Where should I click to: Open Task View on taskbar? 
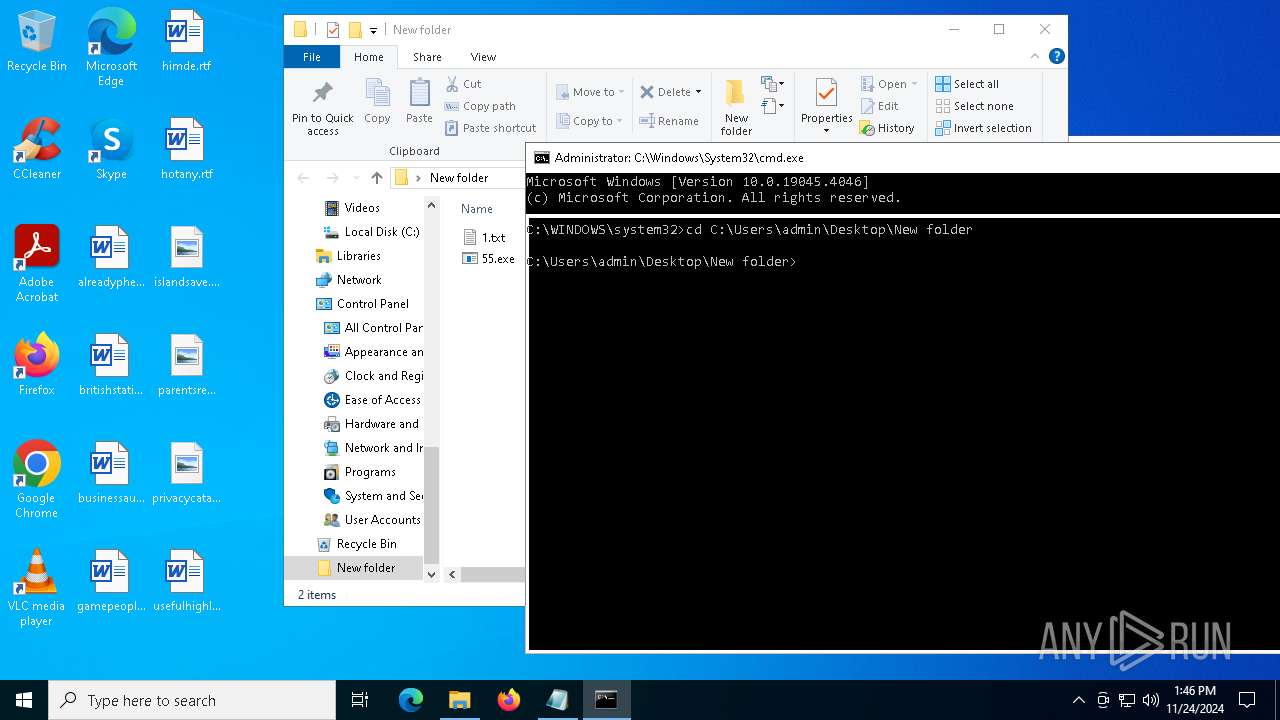360,700
